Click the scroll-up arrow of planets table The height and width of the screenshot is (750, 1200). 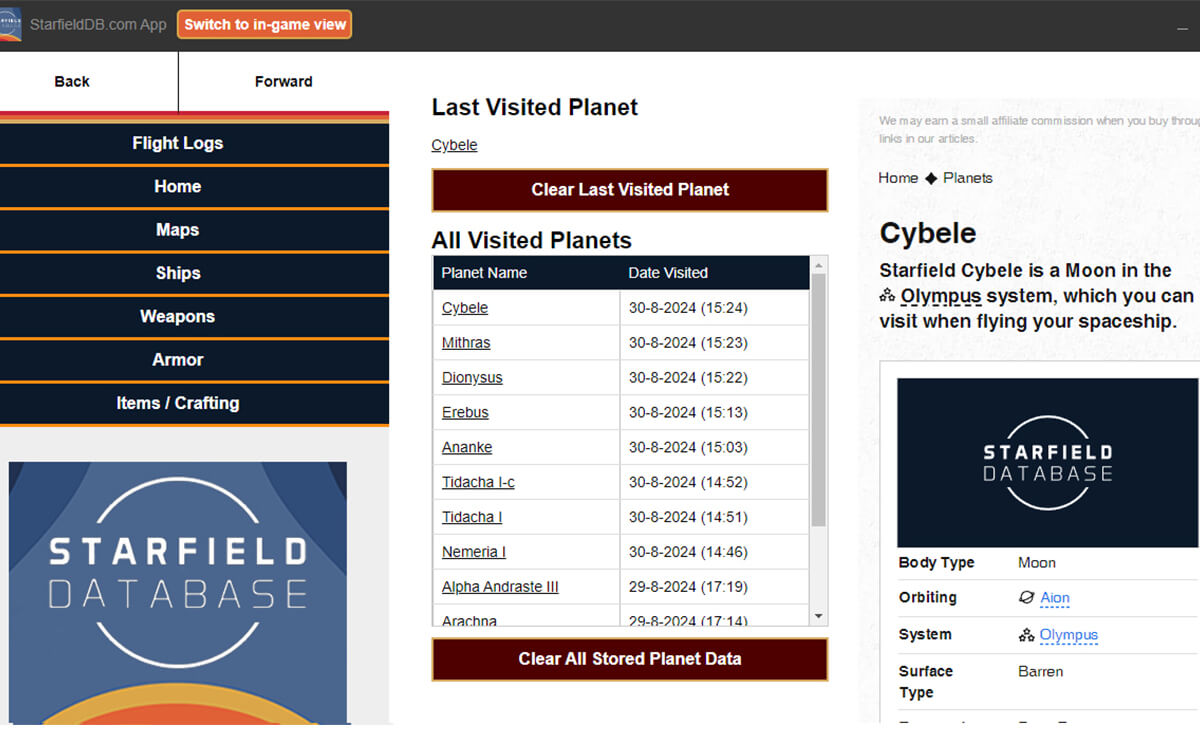click(x=819, y=266)
